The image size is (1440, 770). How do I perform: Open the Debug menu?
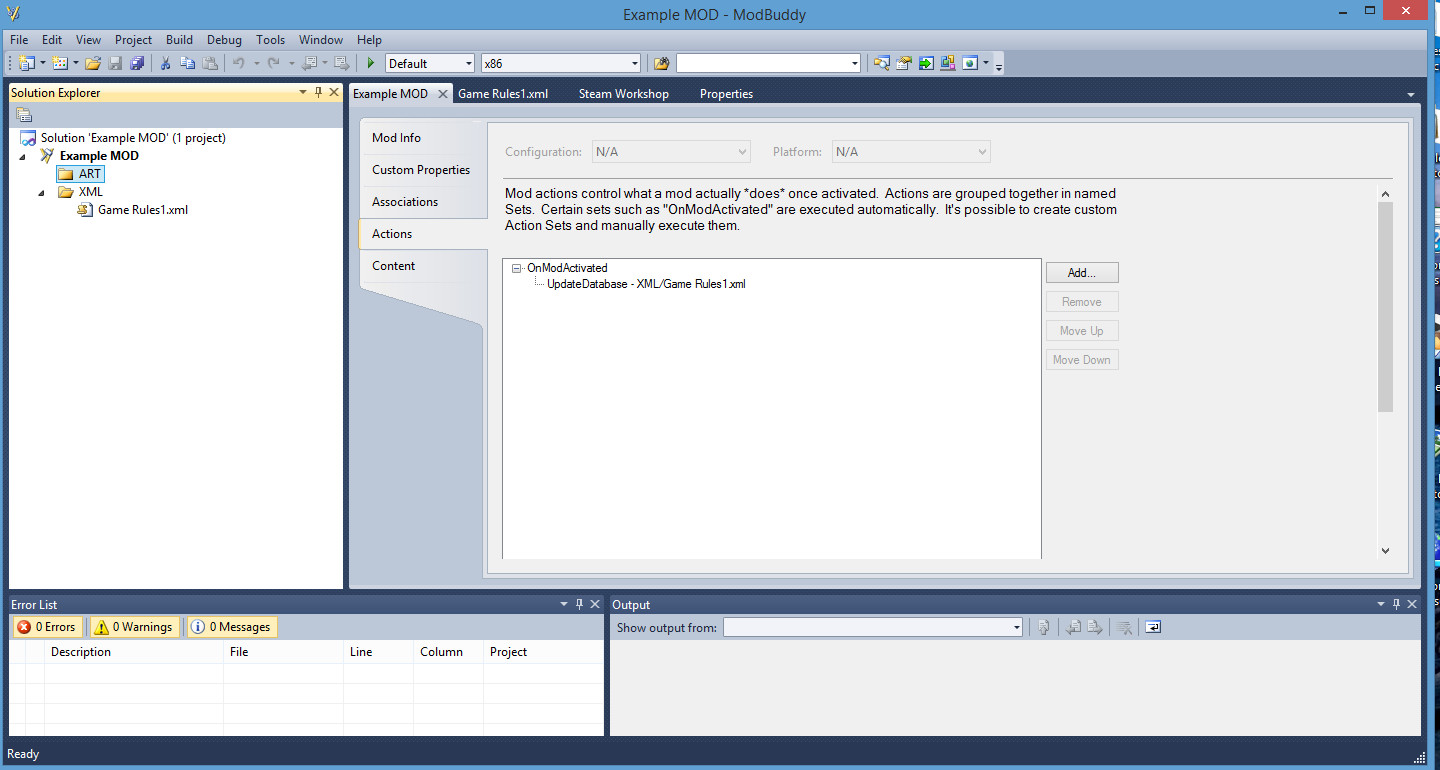click(x=224, y=40)
